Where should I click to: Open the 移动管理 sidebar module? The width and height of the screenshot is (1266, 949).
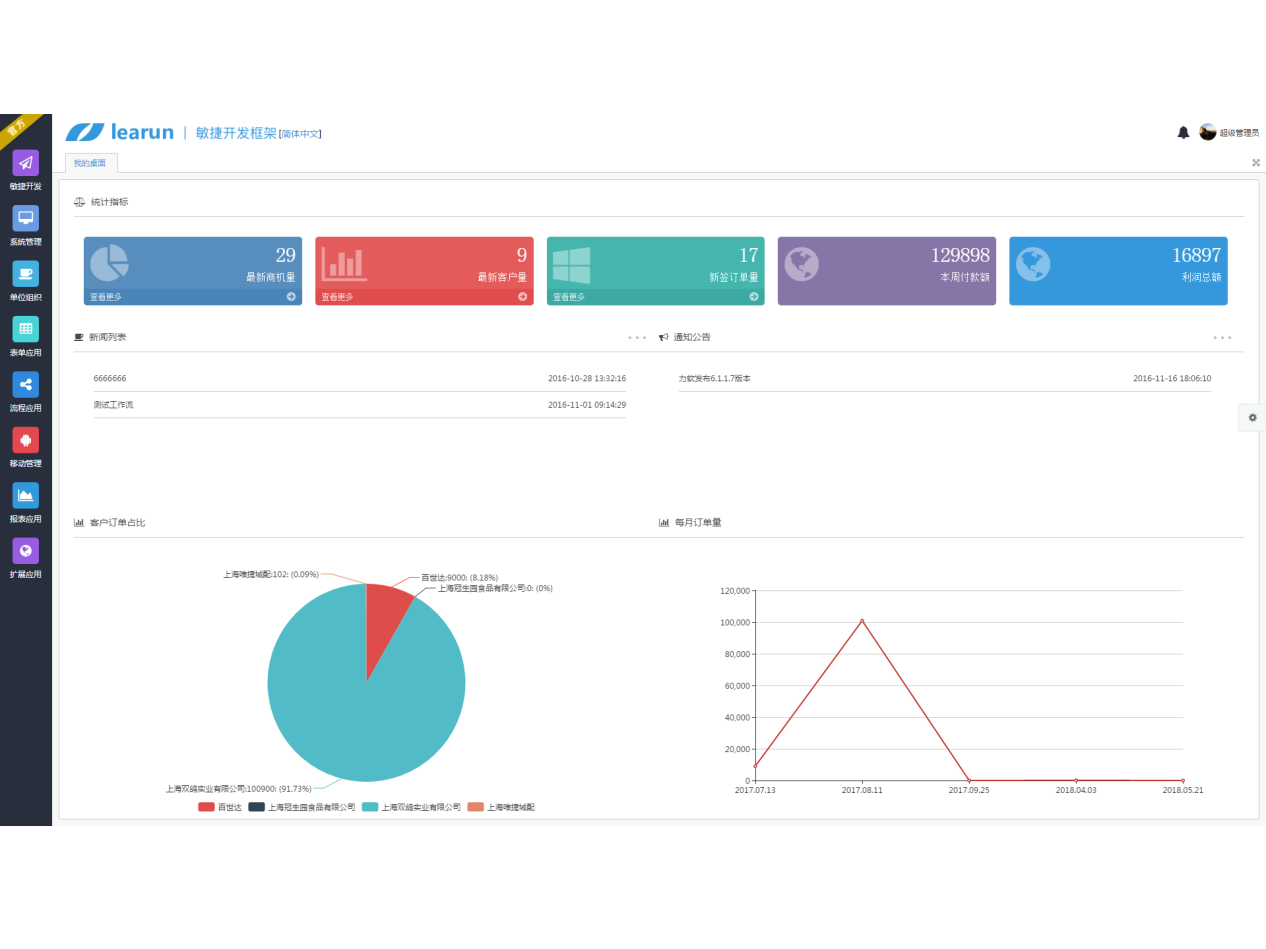(26, 446)
